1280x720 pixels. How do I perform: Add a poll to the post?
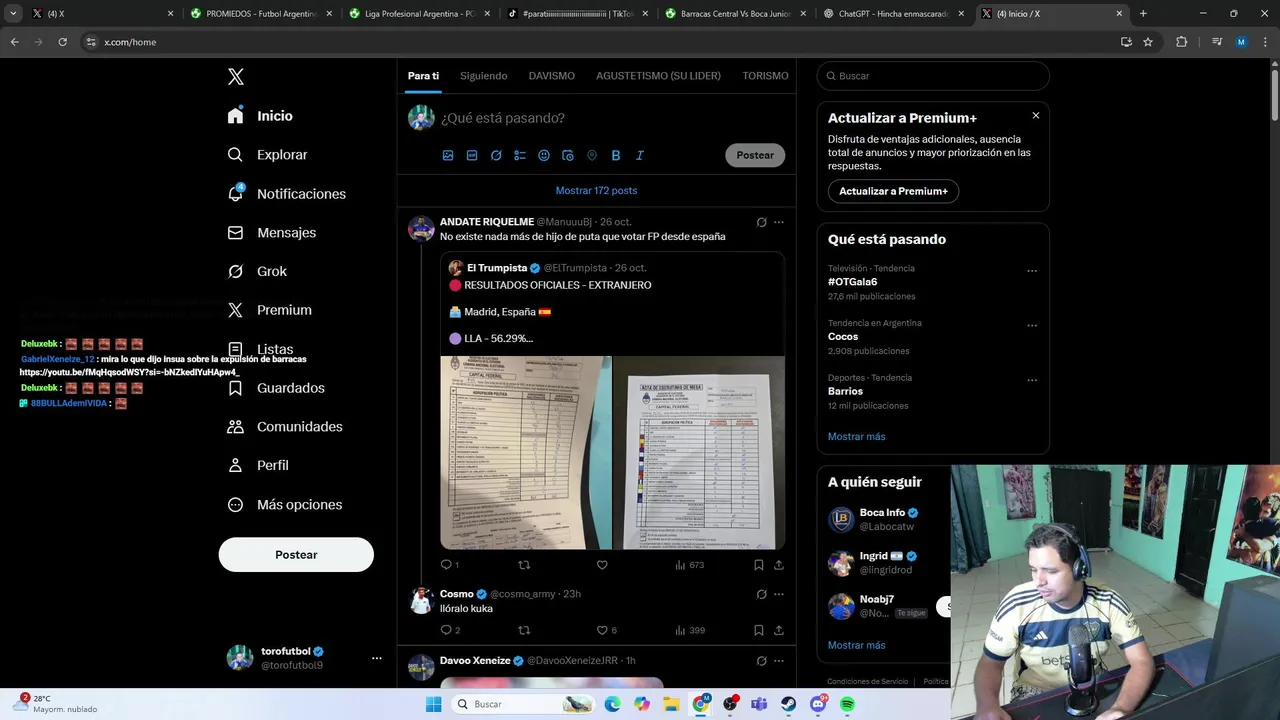[x=520, y=155]
